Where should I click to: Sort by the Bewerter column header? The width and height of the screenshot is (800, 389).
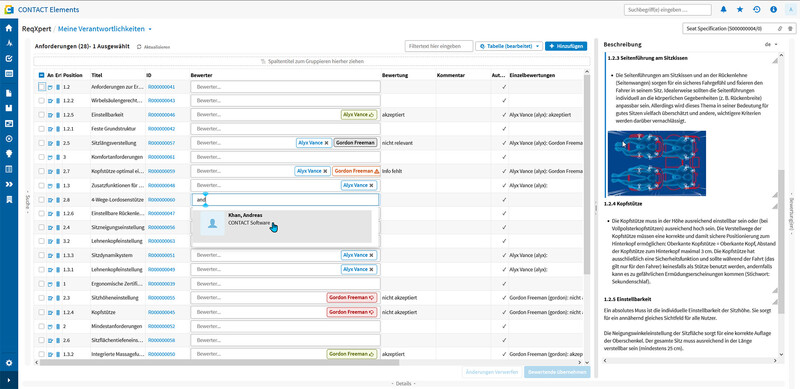202,75
